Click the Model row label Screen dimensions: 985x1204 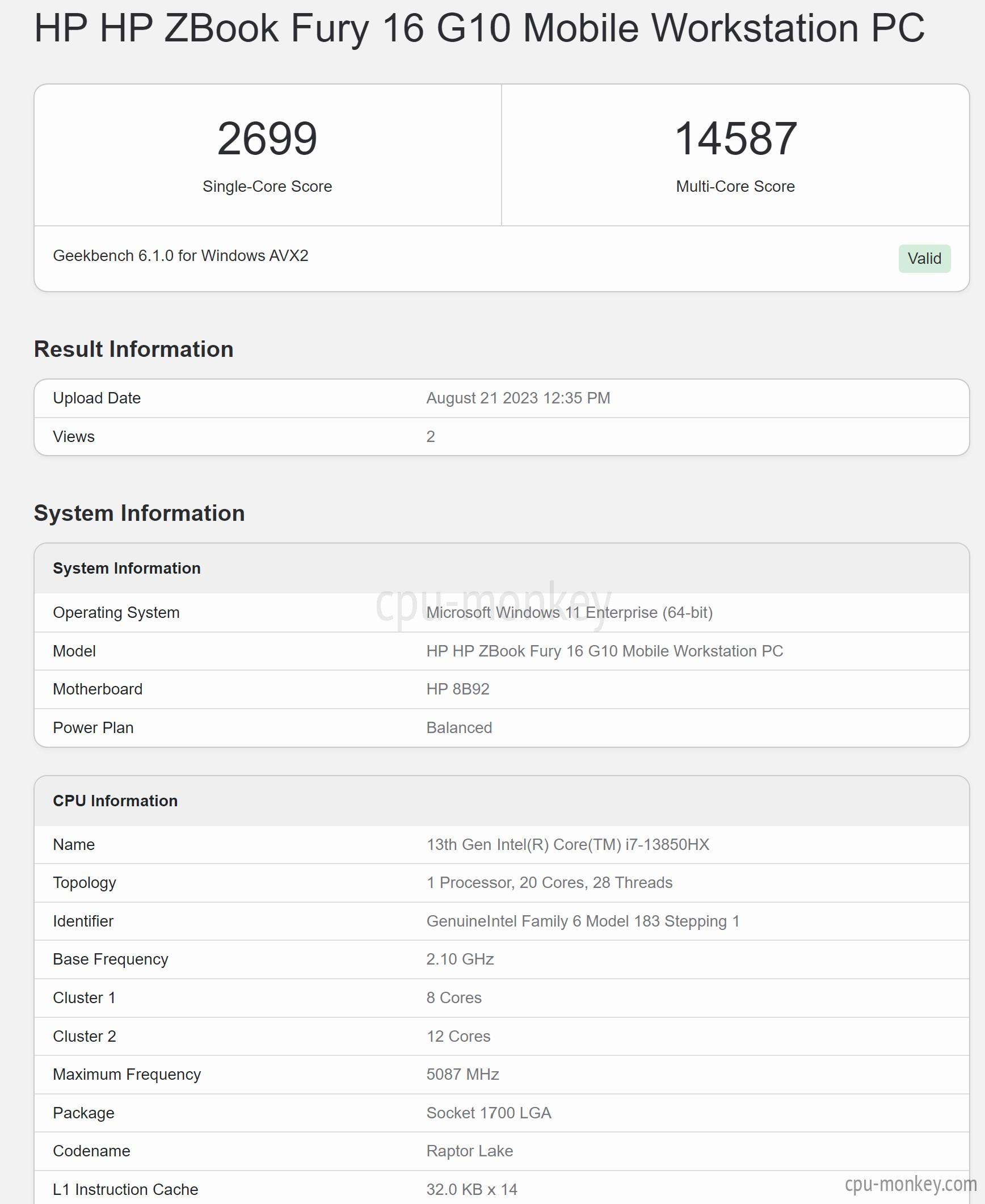tap(74, 651)
